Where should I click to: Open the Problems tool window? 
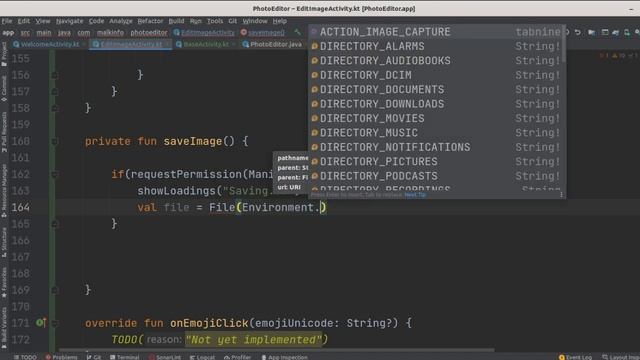(x=61, y=357)
